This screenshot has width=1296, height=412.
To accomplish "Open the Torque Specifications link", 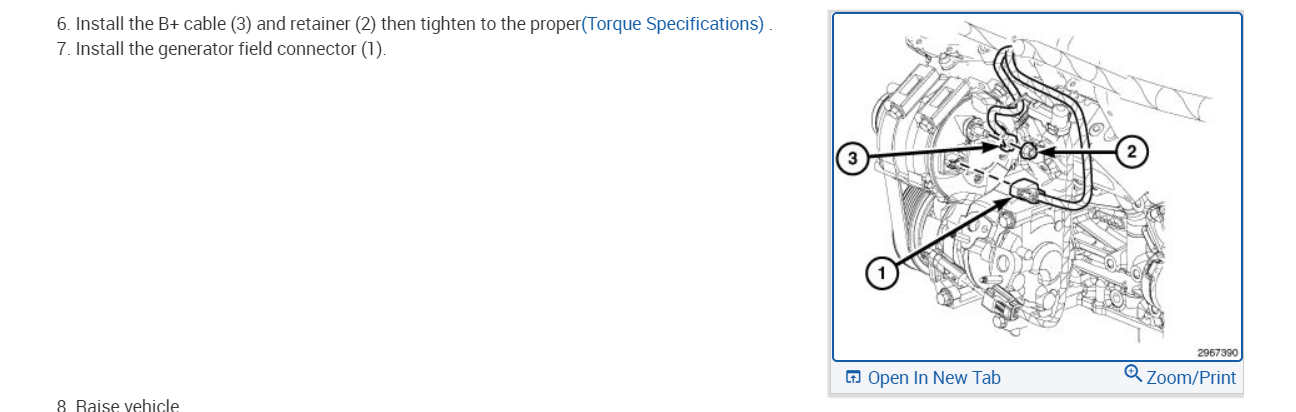I will pos(673,24).
